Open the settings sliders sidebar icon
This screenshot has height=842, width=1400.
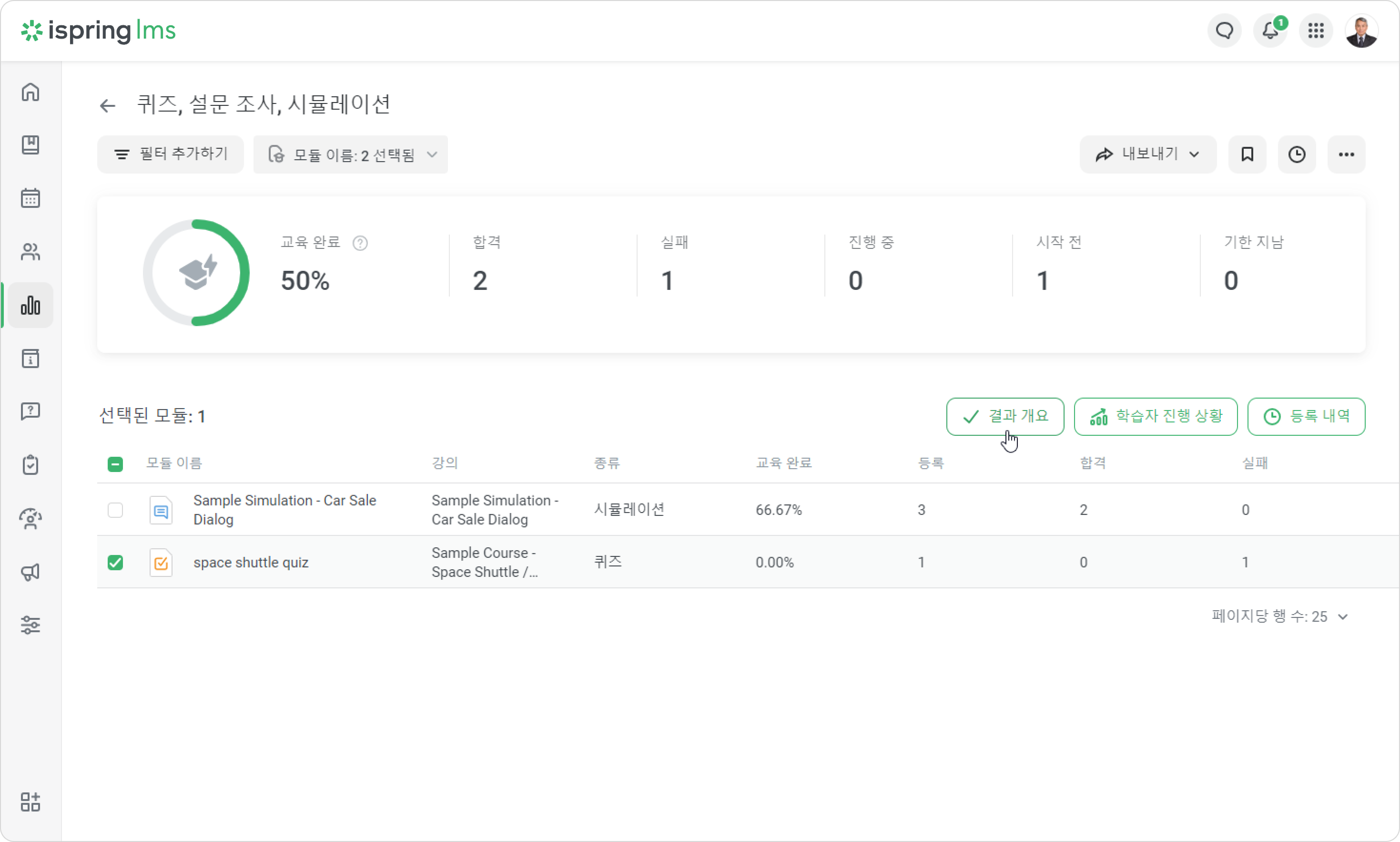point(31,625)
